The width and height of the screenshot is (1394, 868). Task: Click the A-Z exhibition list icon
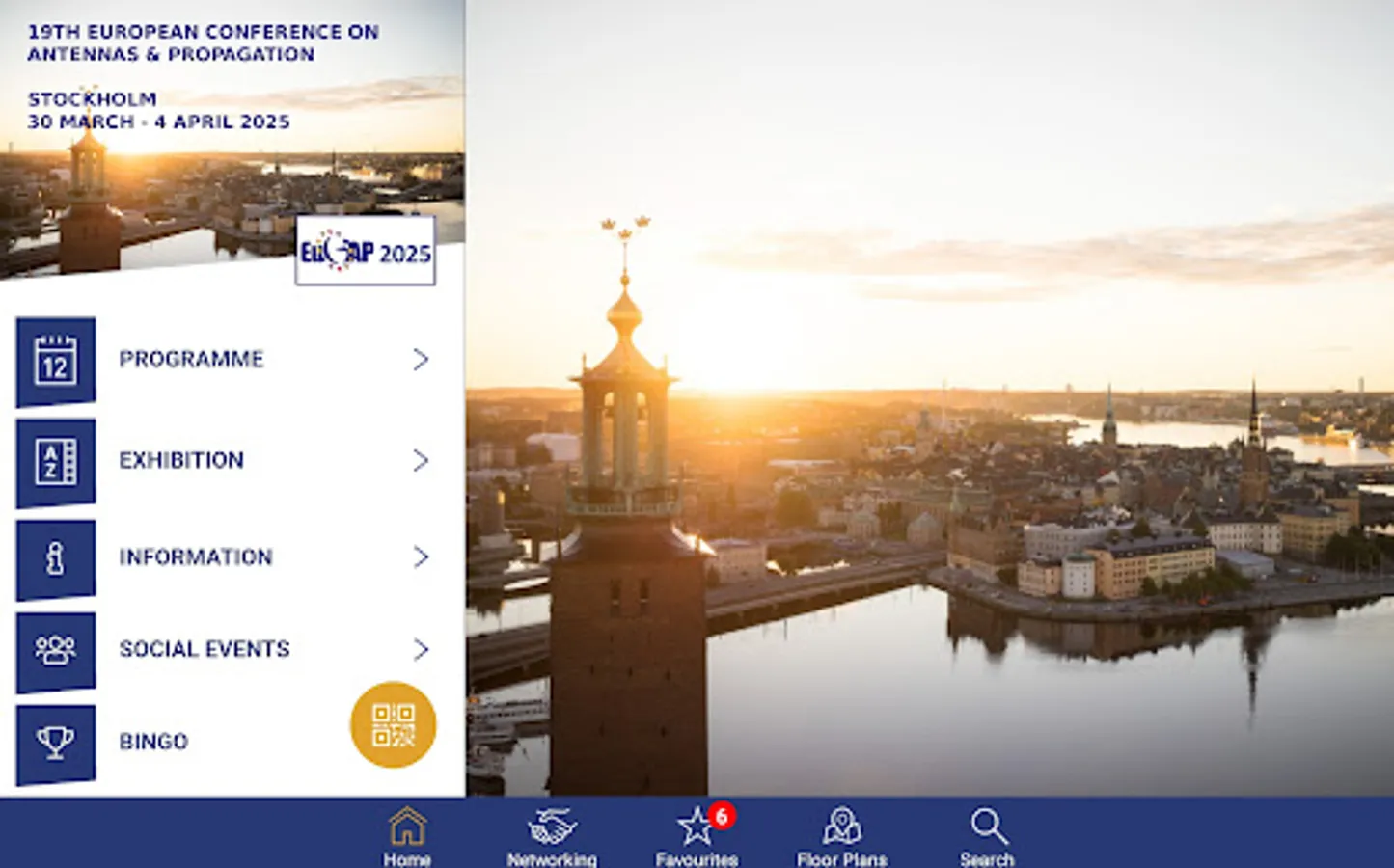pos(56,460)
